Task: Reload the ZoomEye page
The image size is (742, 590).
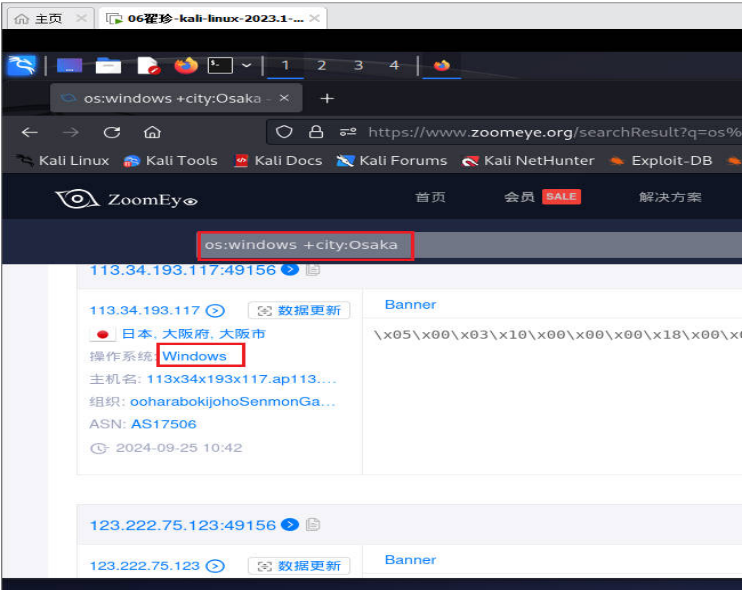Action: coord(112,132)
